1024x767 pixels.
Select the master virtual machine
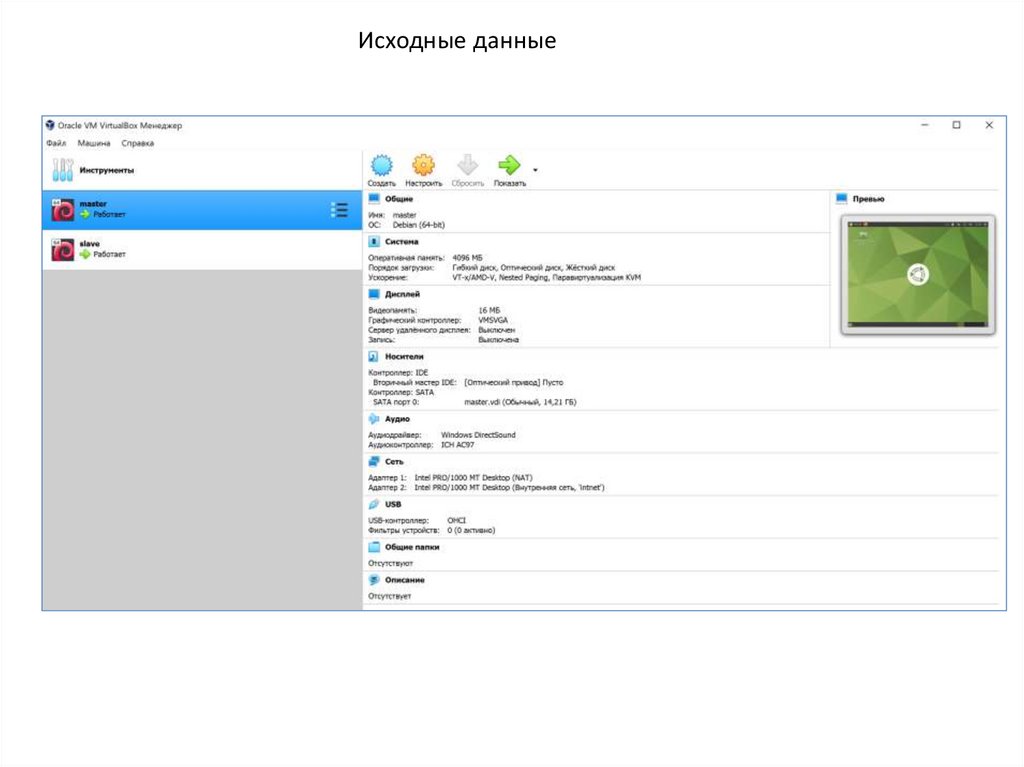click(x=202, y=210)
